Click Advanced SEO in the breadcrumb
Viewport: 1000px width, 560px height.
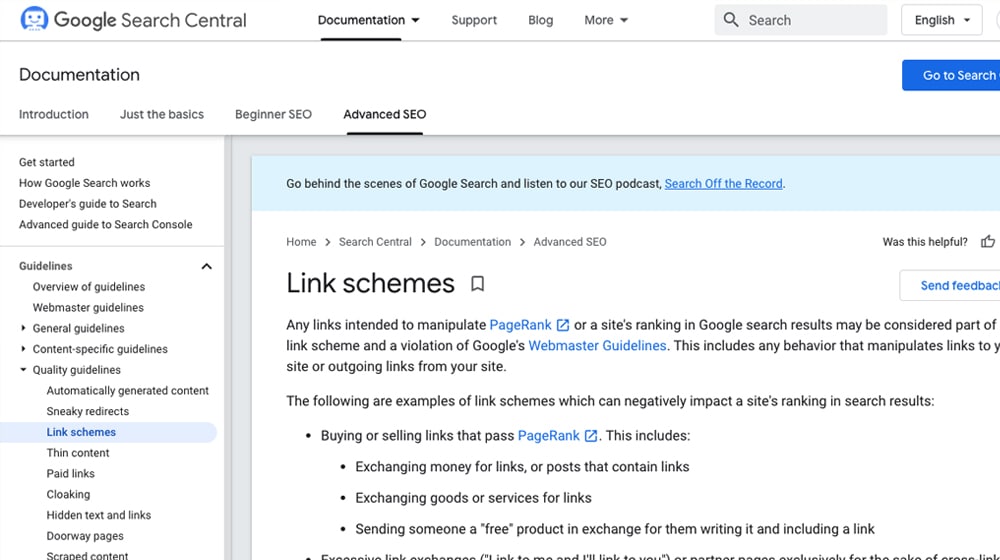pyautogui.click(x=570, y=242)
